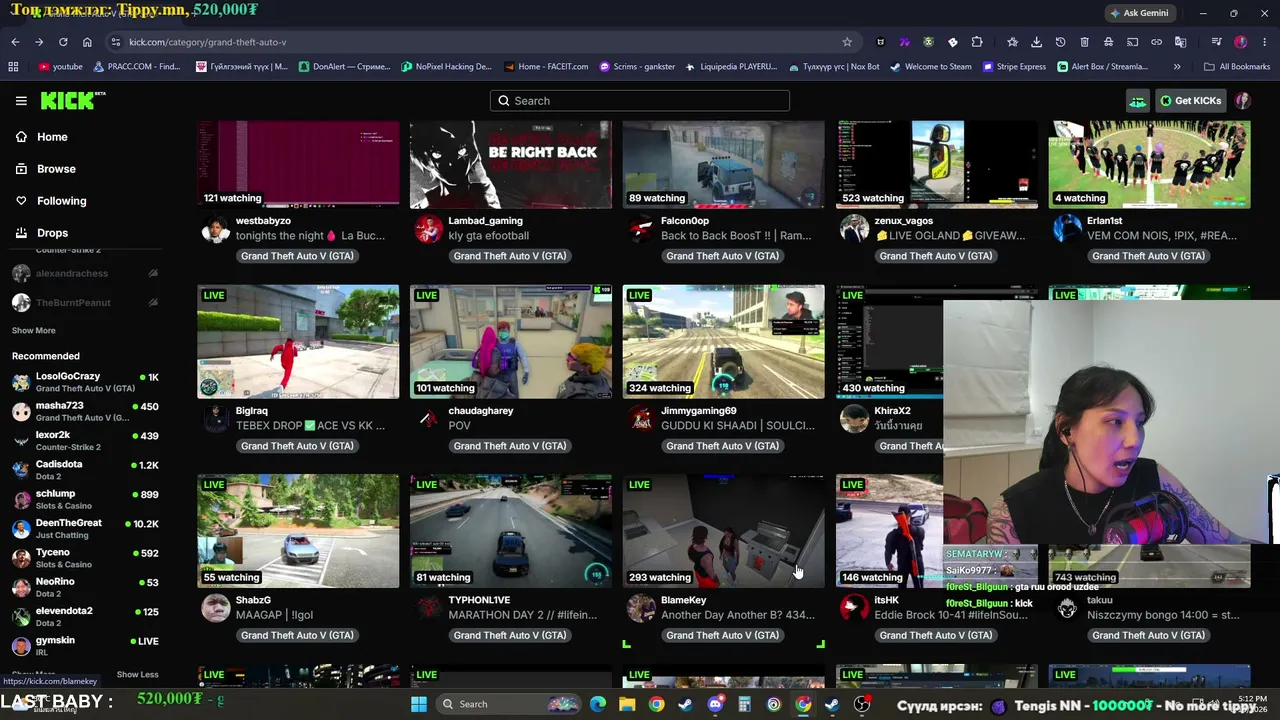Open File Explorer from taskbar
This screenshot has width=1280, height=720.
pyautogui.click(x=627, y=704)
